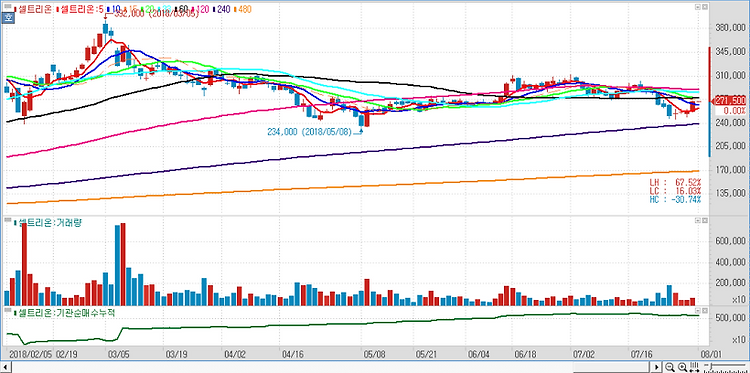750x373 pixels.
Task: Click the 200,000 volume axis label
Action: pyautogui.click(x=730, y=283)
